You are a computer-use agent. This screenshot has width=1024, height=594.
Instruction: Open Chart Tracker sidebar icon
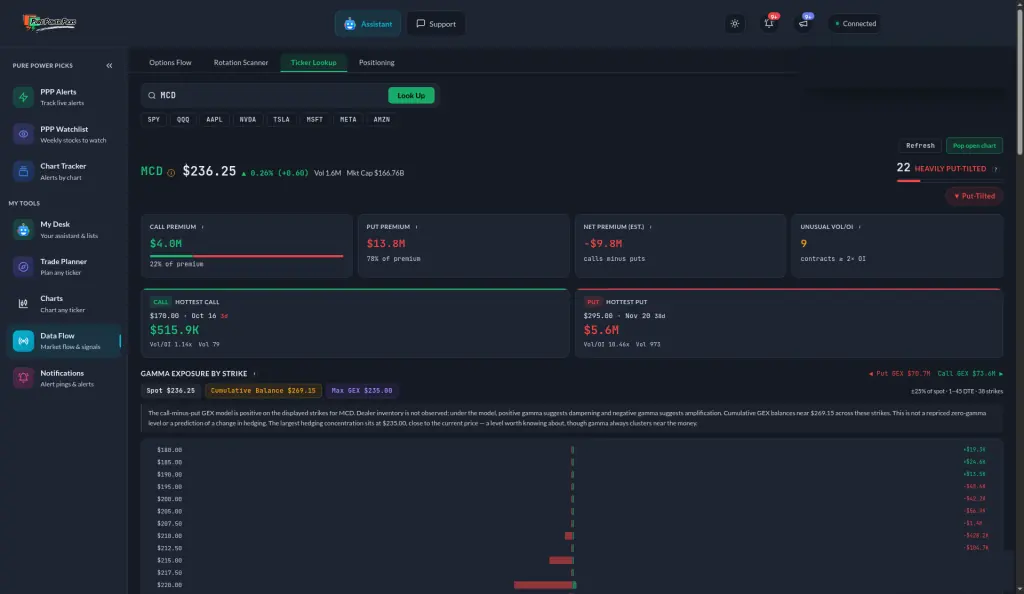click(24, 172)
